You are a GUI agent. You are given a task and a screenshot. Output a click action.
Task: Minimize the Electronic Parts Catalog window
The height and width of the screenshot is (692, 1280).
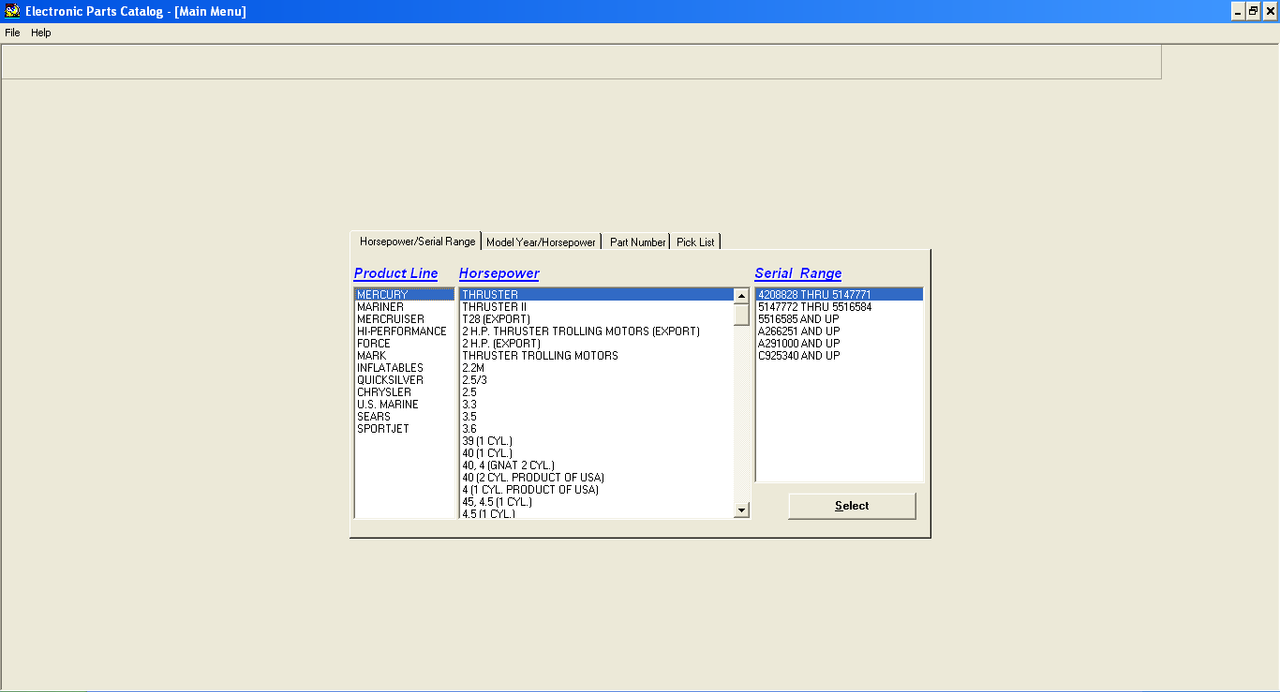click(1237, 11)
